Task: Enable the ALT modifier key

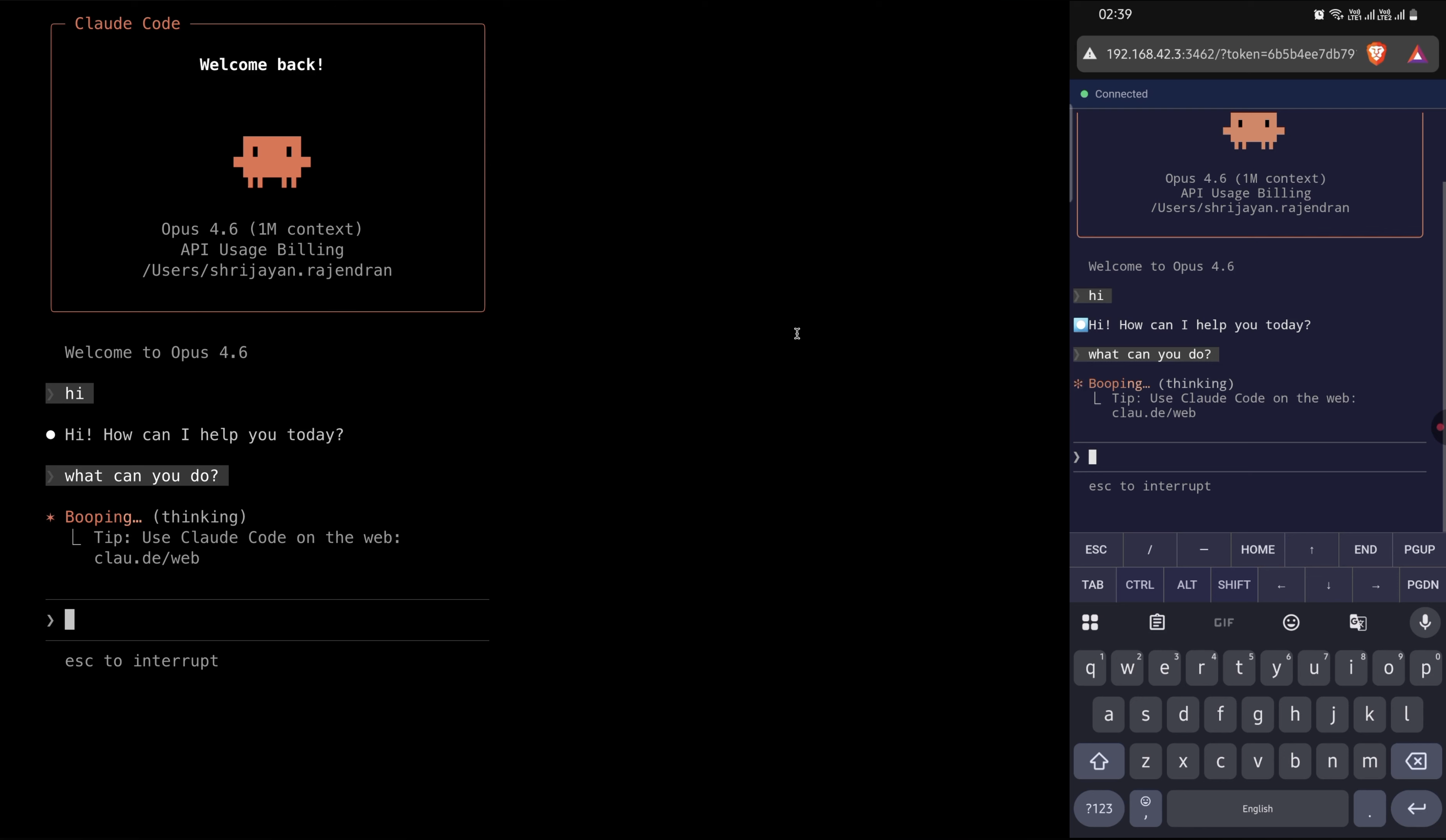Action: (x=1187, y=585)
